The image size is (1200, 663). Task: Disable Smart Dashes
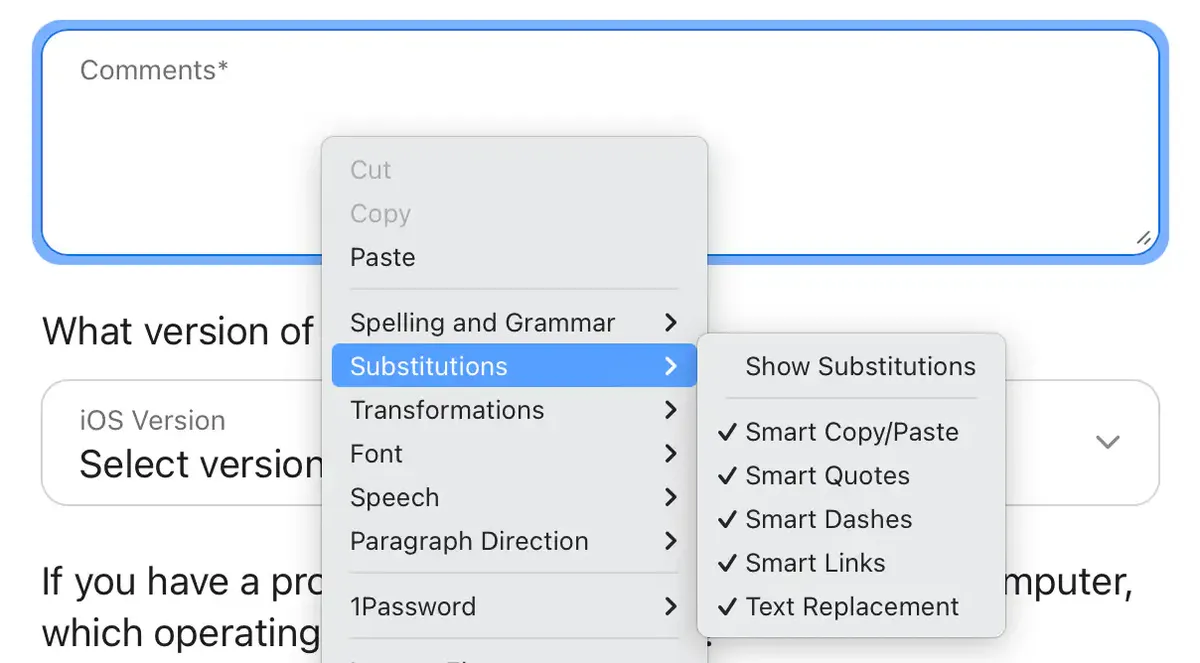(829, 519)
